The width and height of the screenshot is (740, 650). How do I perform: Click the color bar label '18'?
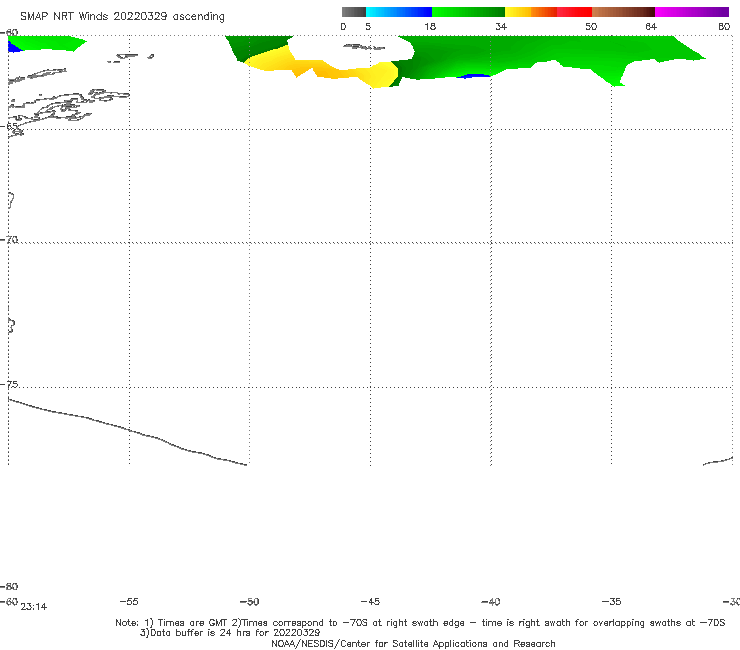pyautogui.click(x=430, y=26)
